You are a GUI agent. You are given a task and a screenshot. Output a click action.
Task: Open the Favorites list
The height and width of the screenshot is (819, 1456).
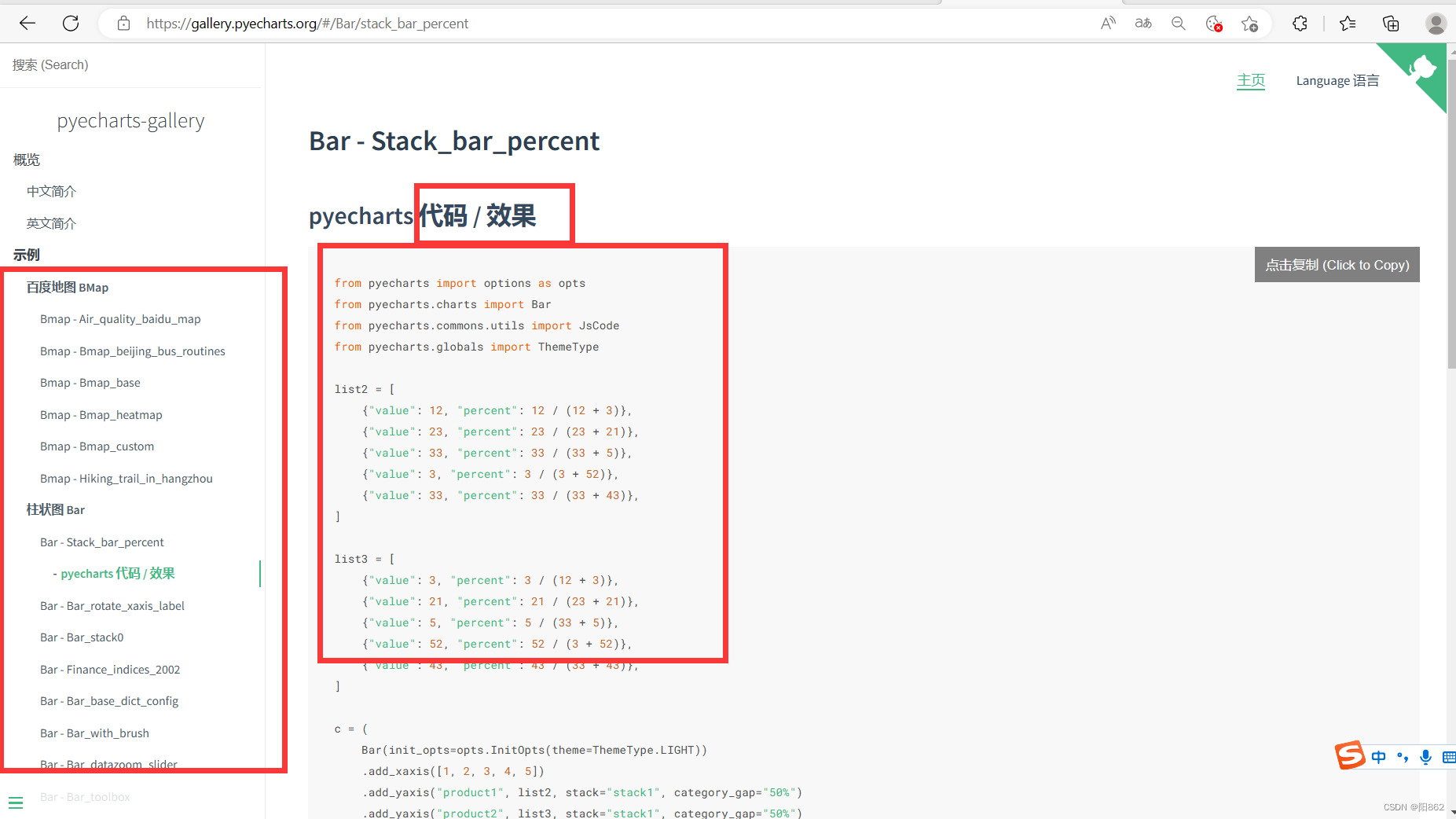pyautogui.click(x=1348, y=24)
